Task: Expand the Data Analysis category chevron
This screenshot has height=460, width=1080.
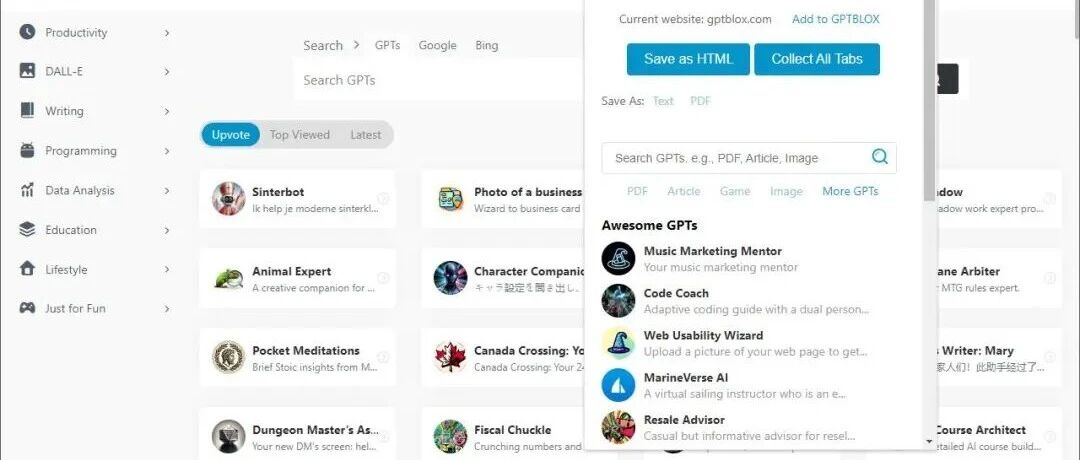Action: pos(167,190)
